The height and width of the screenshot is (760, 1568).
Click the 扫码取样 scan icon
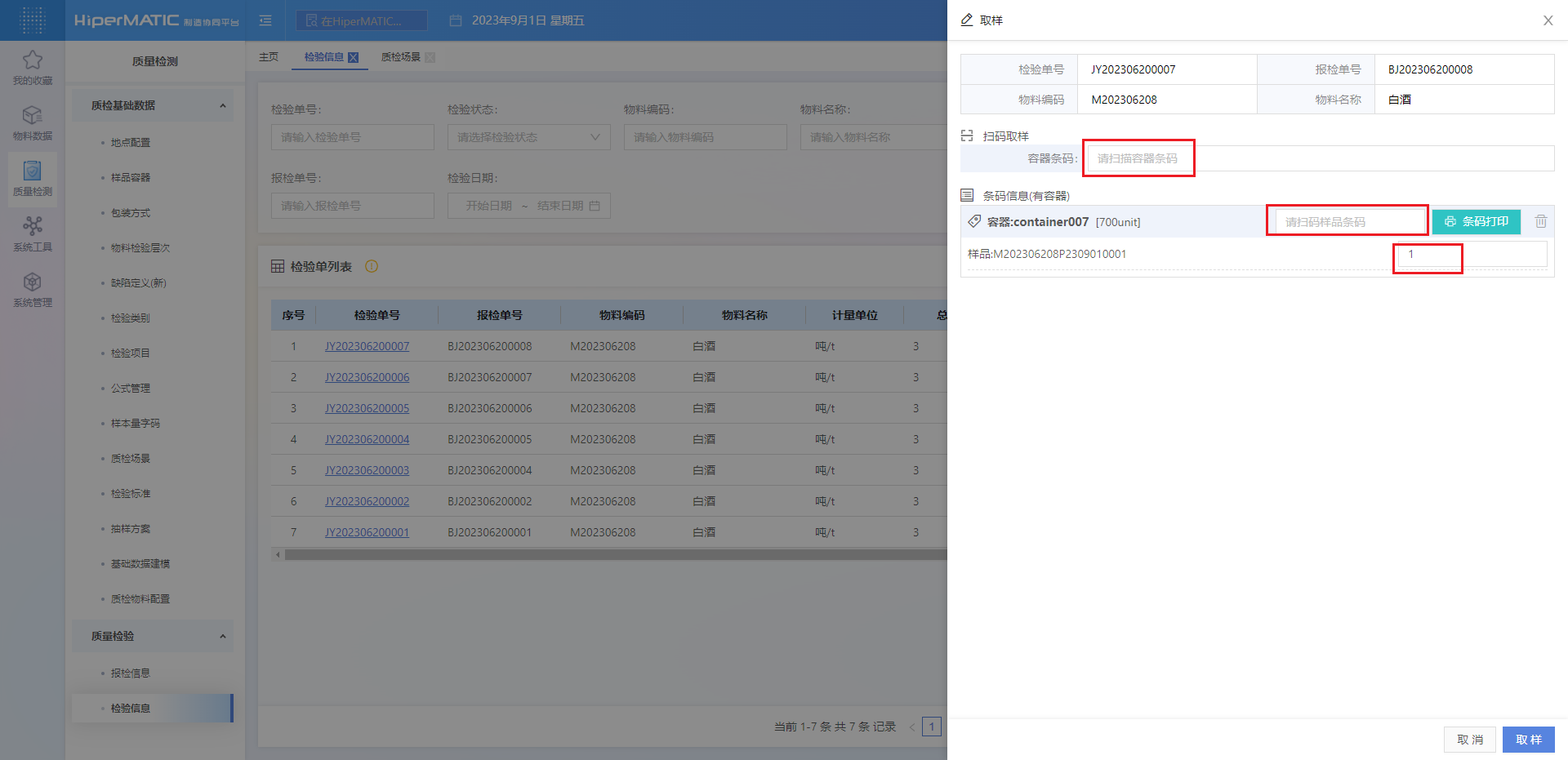coord(967,136)
